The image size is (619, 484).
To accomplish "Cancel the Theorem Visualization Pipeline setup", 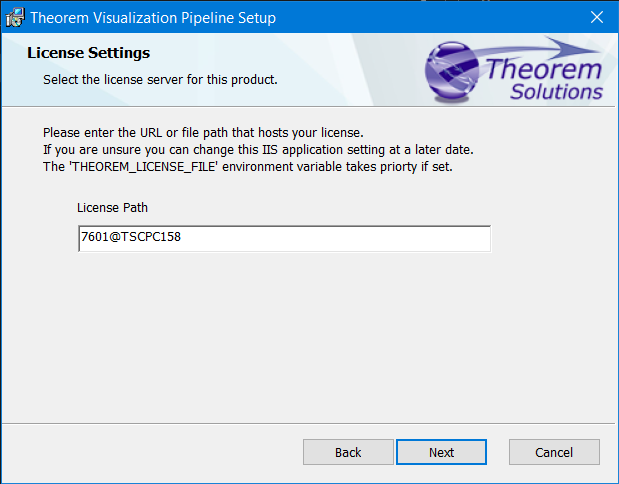I will pos(554,452).
